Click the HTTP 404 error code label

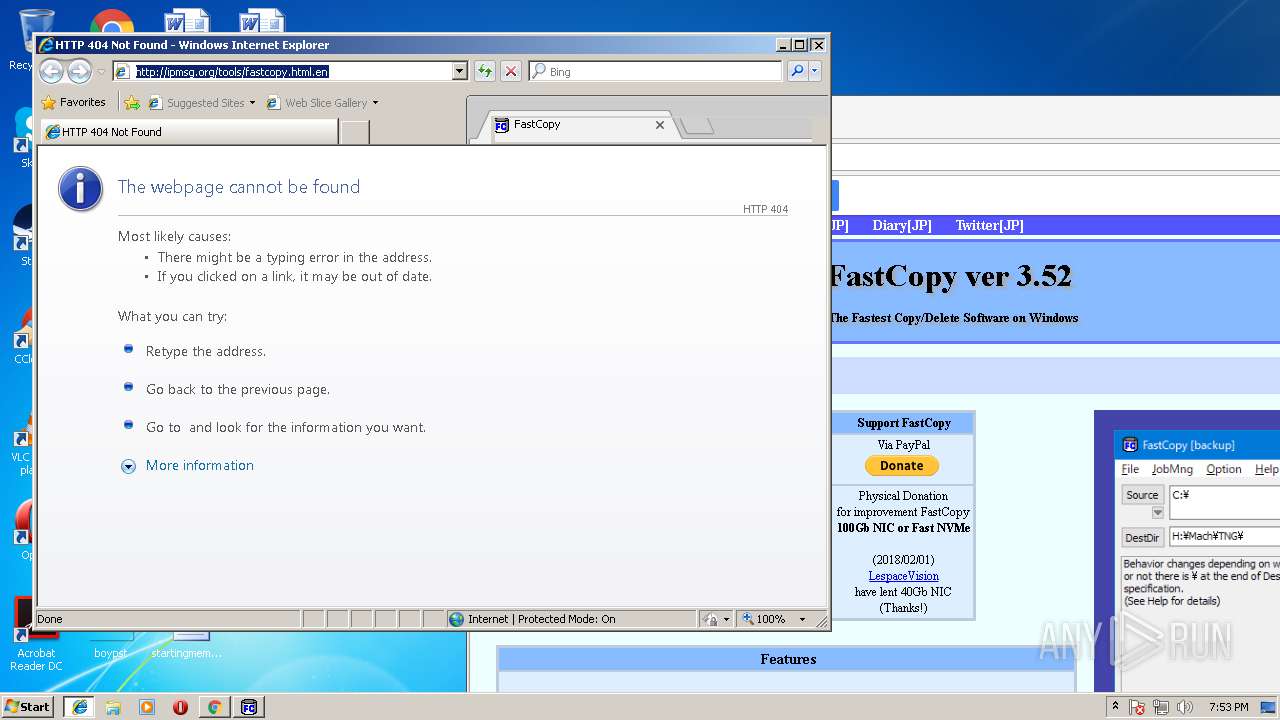(765, 209)
